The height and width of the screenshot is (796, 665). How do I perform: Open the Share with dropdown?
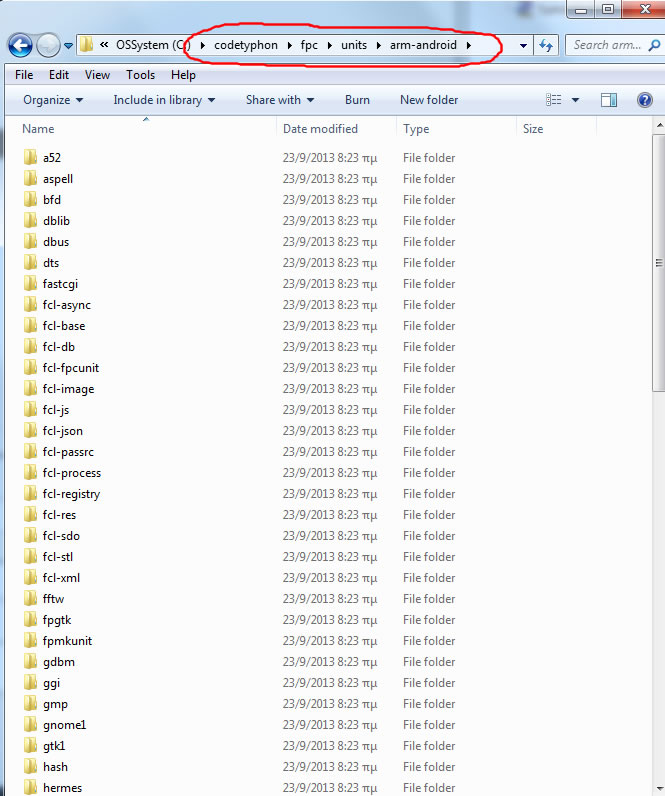point(280,100)
